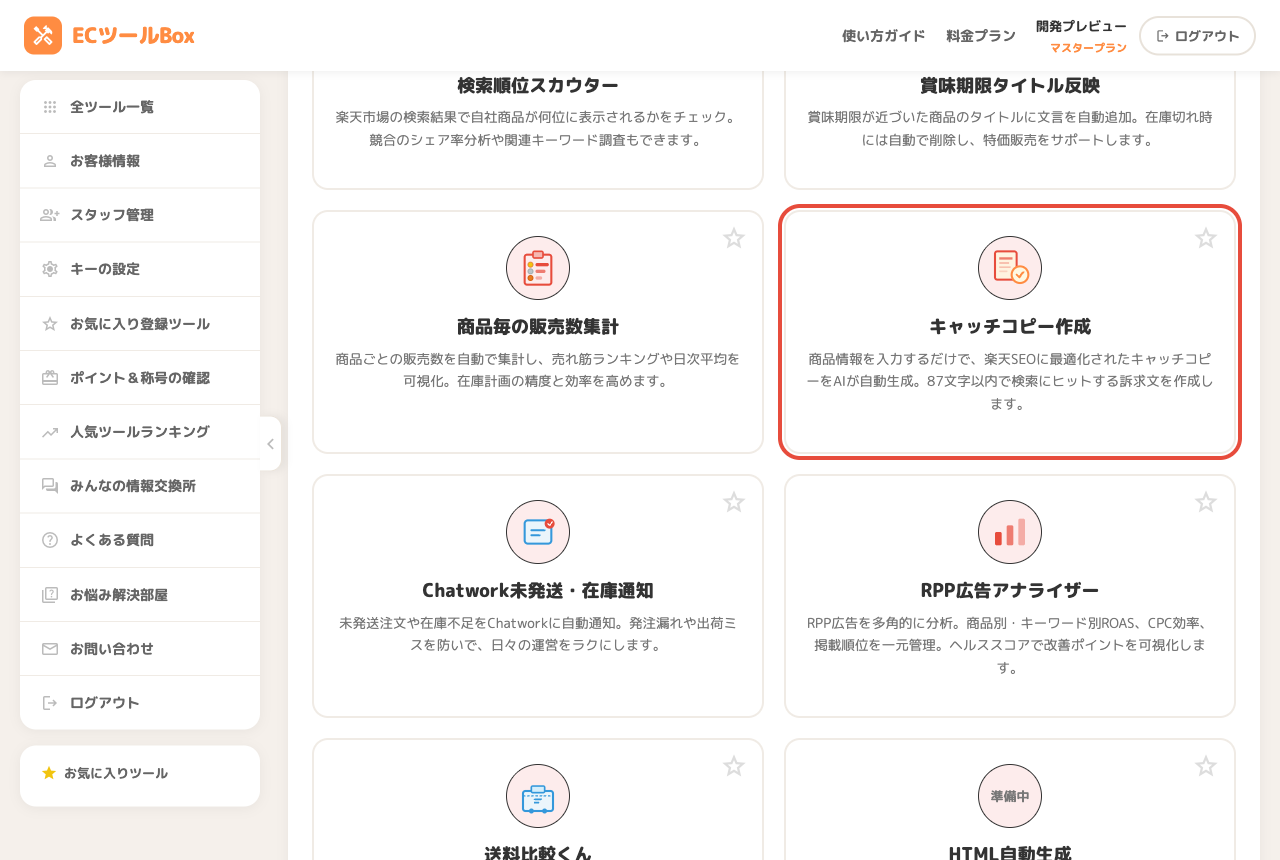Toggle favorite star on HTML自動生成 card
1280x860 pixels.
[1206, 766]
